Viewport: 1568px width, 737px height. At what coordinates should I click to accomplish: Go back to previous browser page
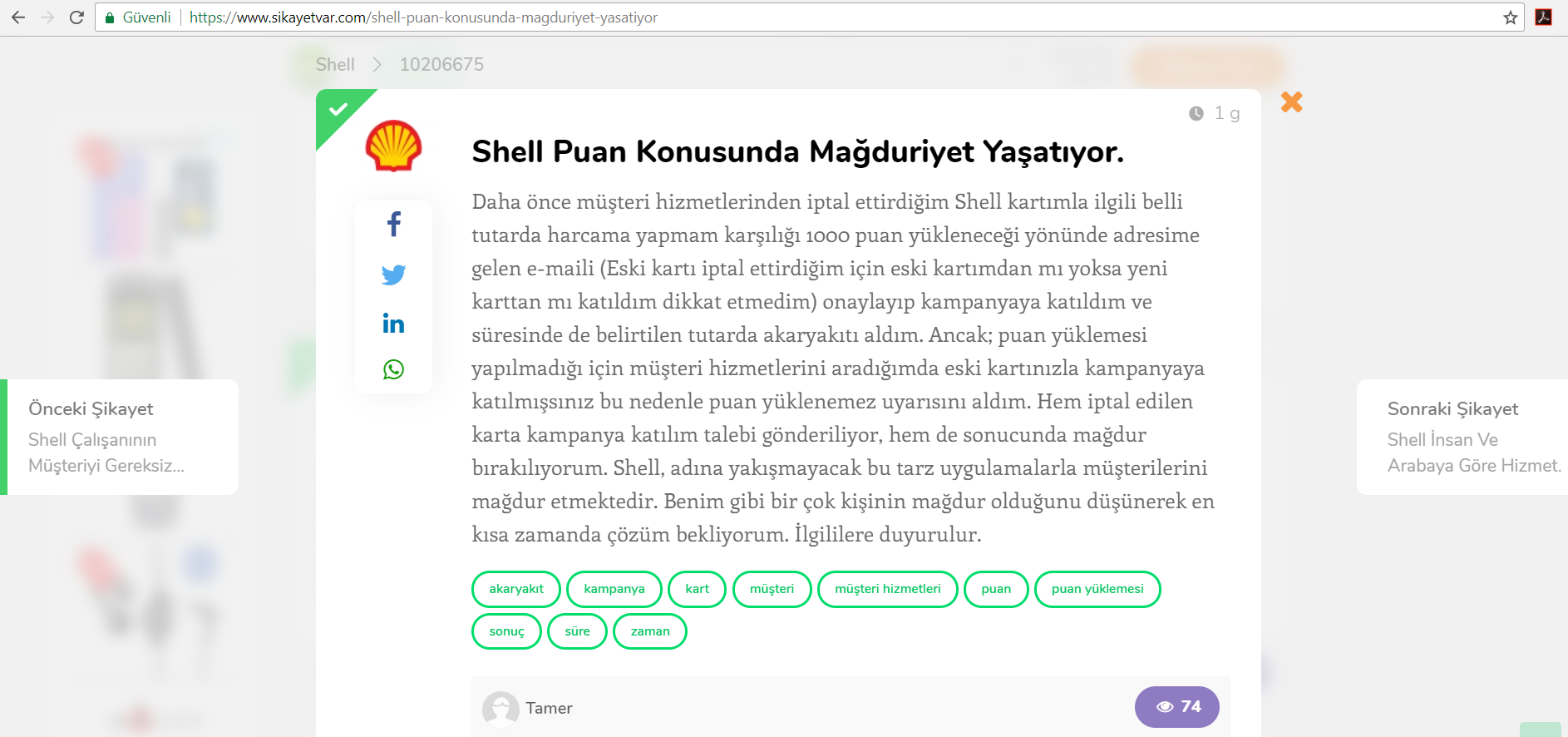click(18, 17)
